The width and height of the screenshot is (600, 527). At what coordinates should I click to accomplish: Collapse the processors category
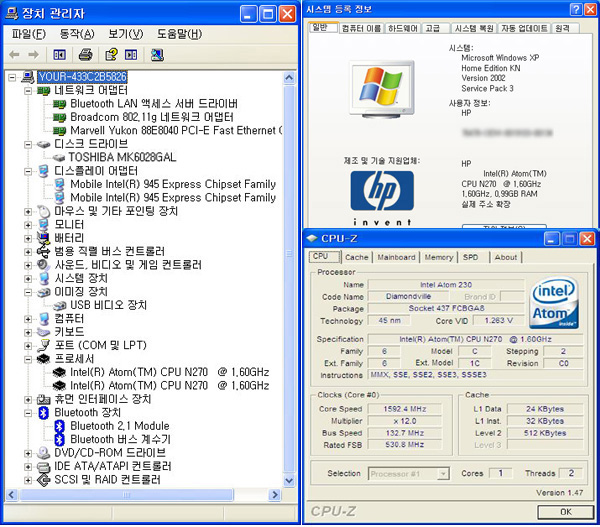[28, 359]
